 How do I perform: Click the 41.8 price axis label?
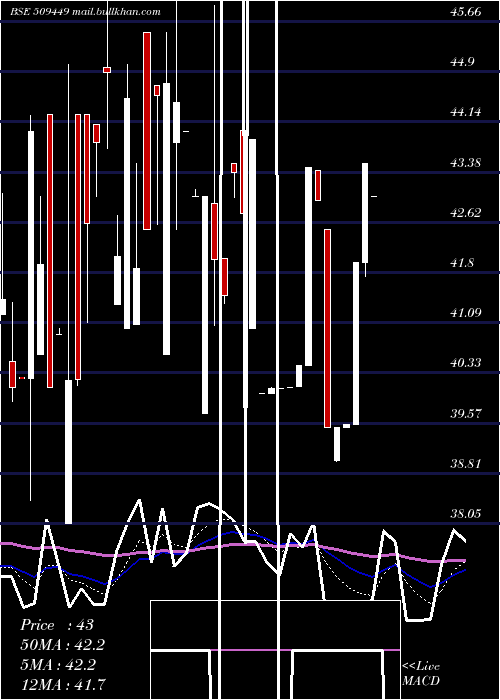pos(462,262)
